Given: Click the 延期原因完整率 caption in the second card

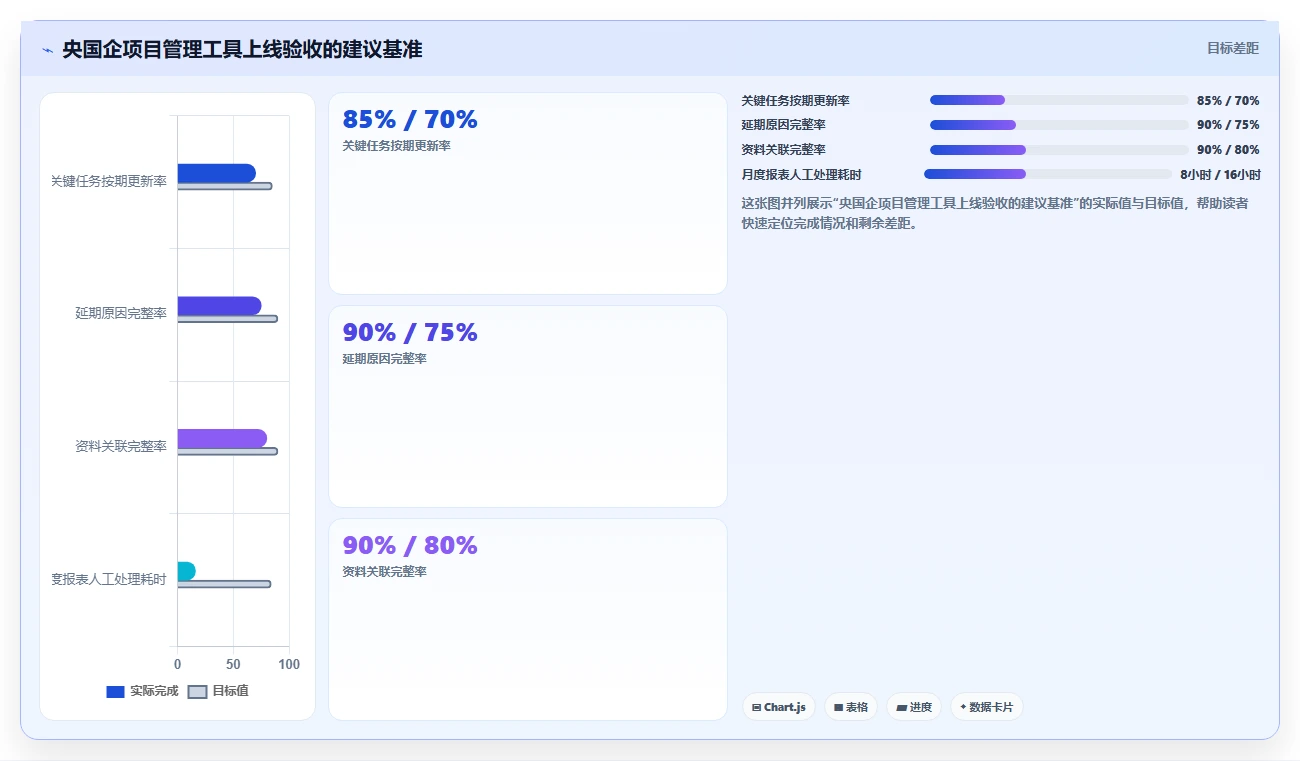Looking at the screenshot, I should point(385,359).
